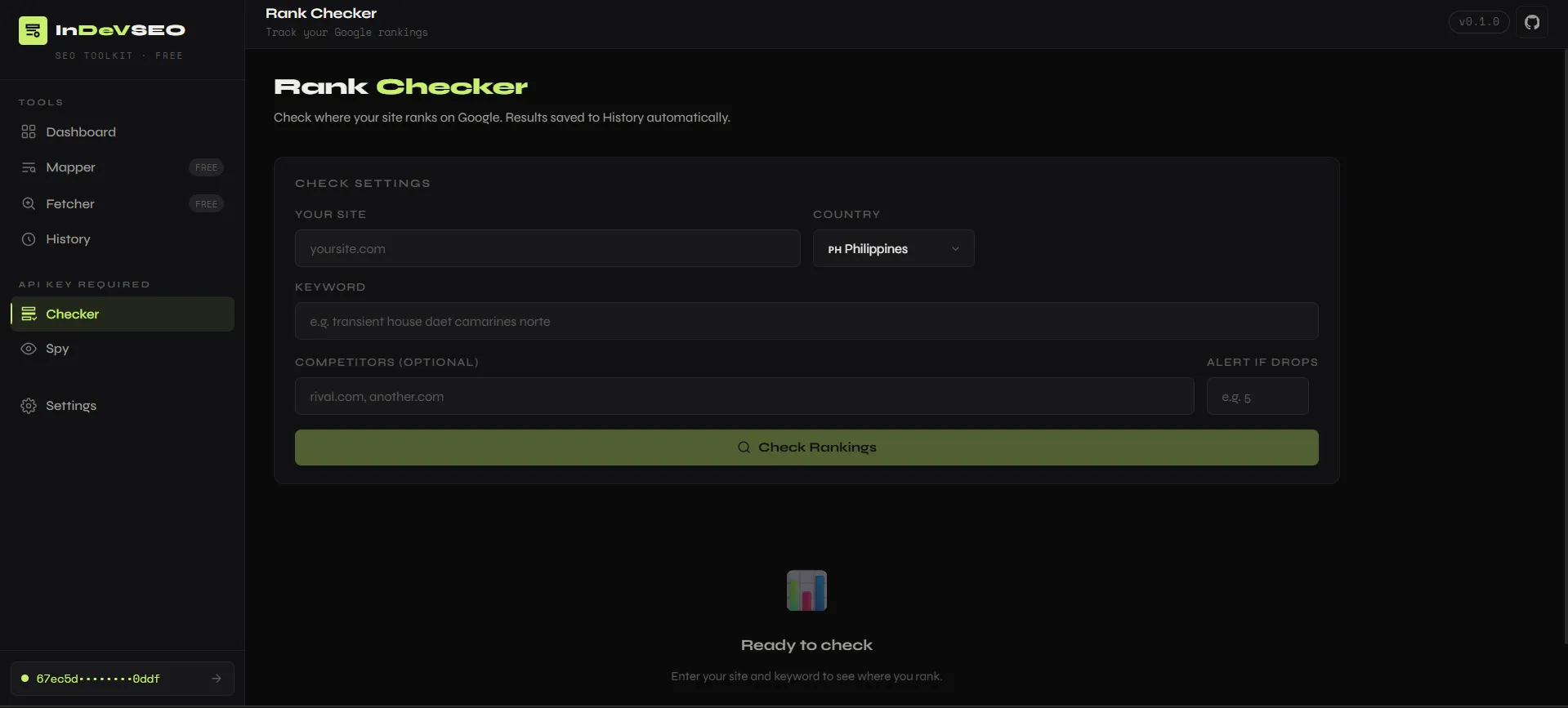Click the CHECK SETTINGS section label
The width and height of the screenshot is (1568, 708).
[x=363, y=184]
